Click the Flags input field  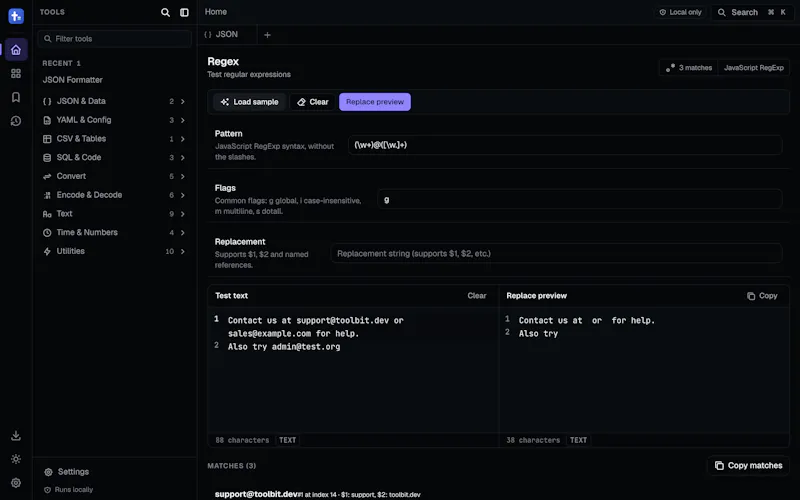580,199
